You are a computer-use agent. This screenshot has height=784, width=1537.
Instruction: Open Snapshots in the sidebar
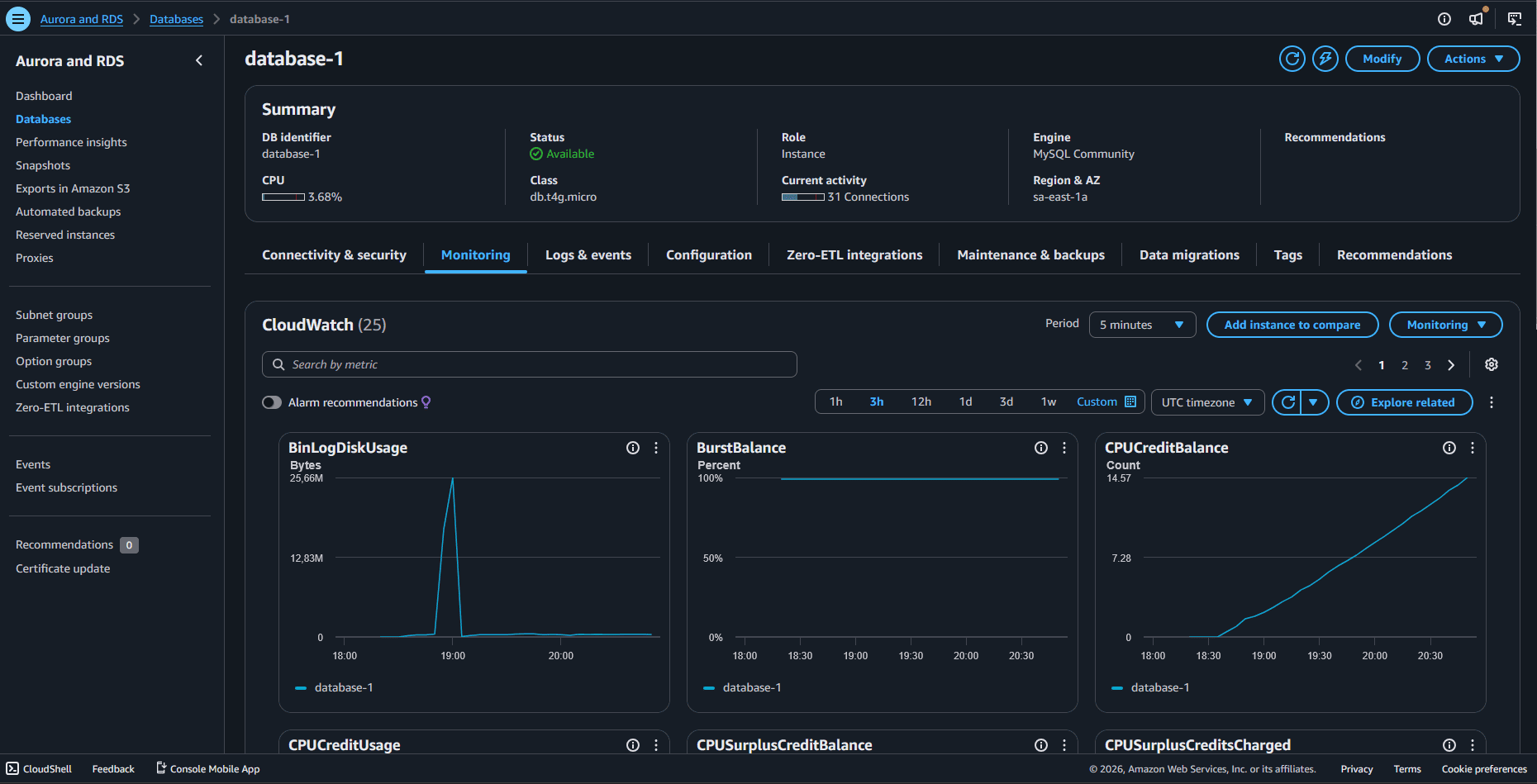click(43, 165)
